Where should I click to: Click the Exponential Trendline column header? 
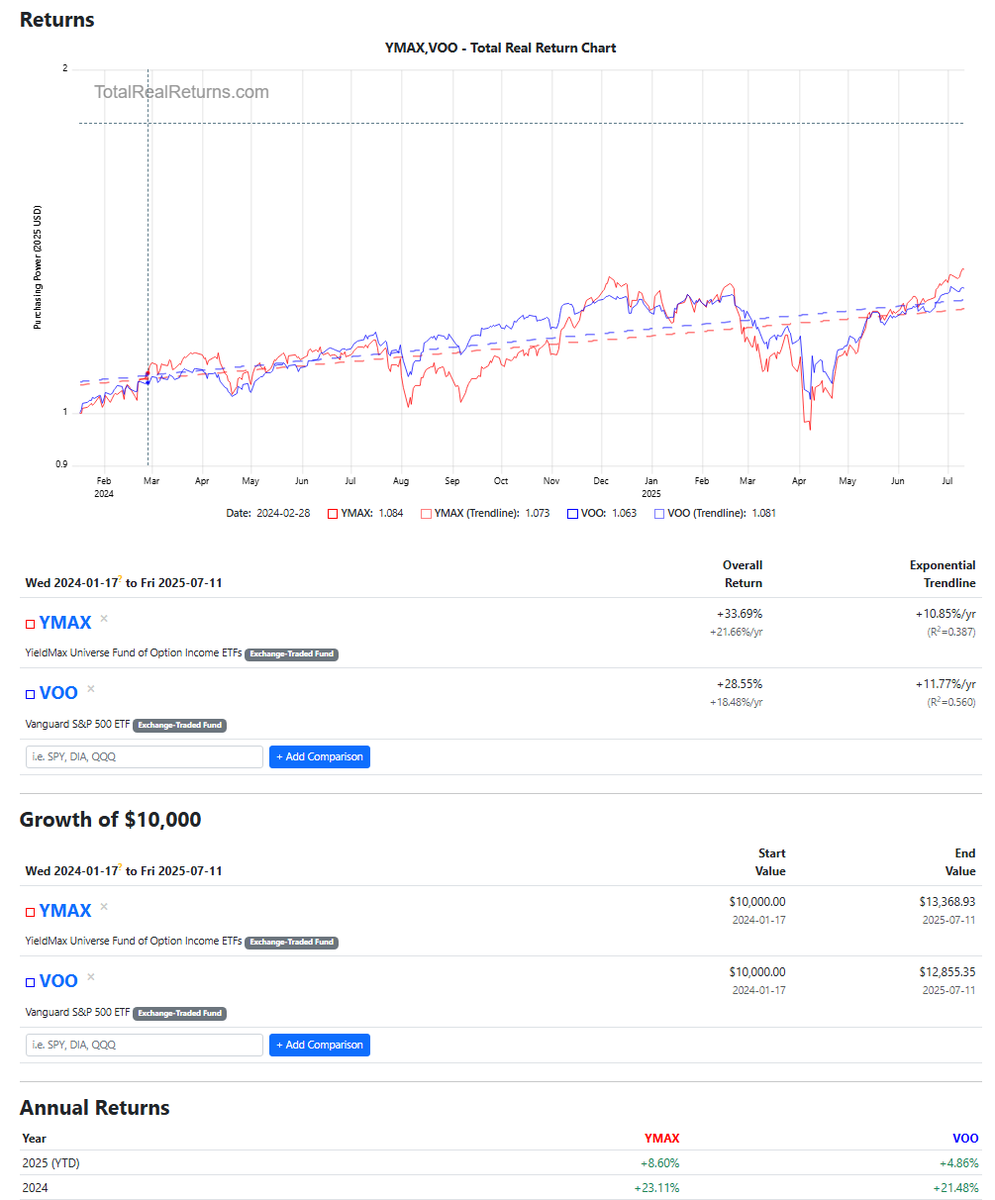pyautogui.click(x=942, y=574)
